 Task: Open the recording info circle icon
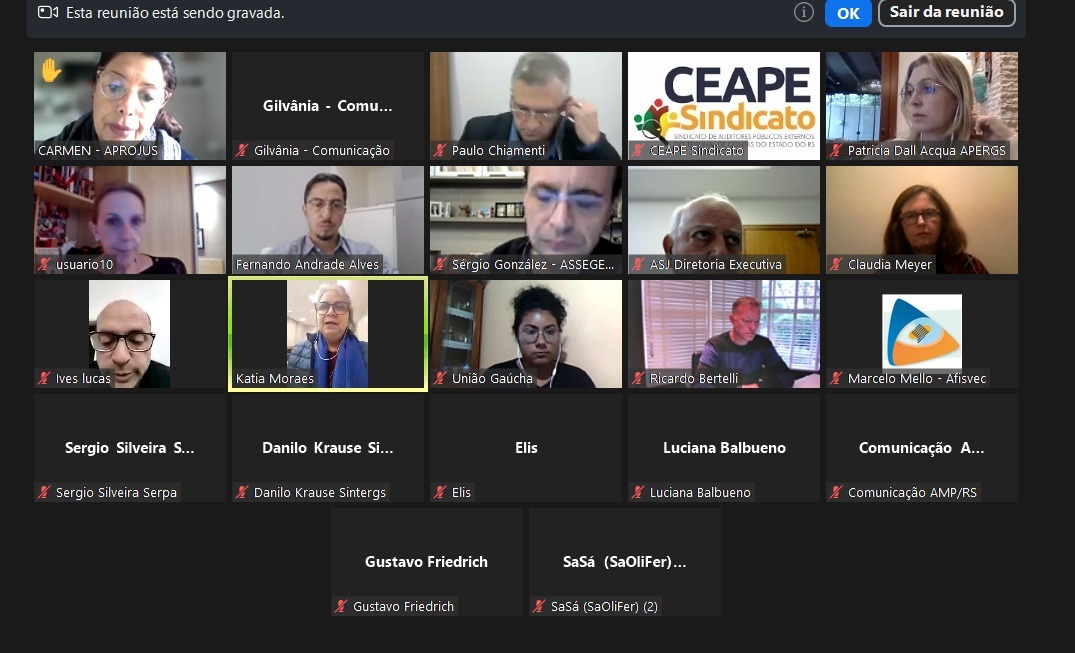point(804,12)
